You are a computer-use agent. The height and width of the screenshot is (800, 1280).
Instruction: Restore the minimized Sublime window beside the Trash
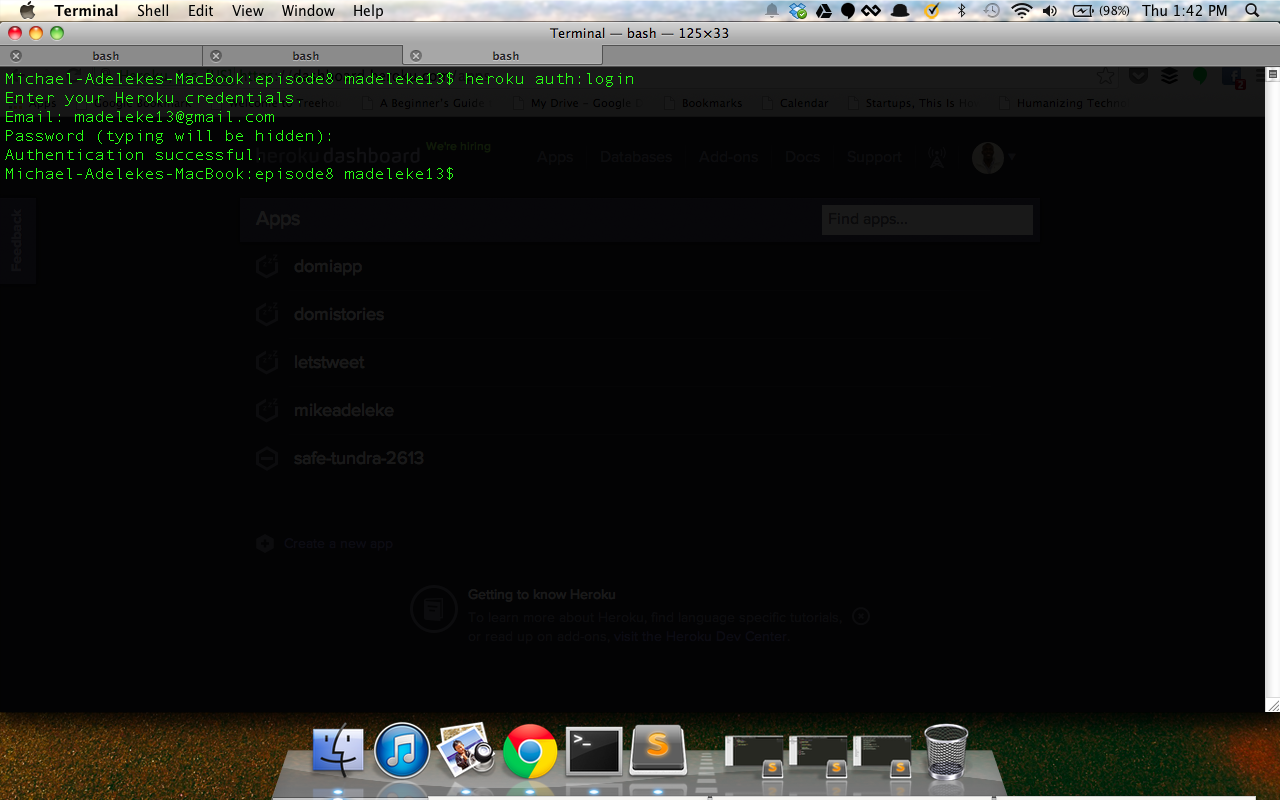(x=883, y=755)
